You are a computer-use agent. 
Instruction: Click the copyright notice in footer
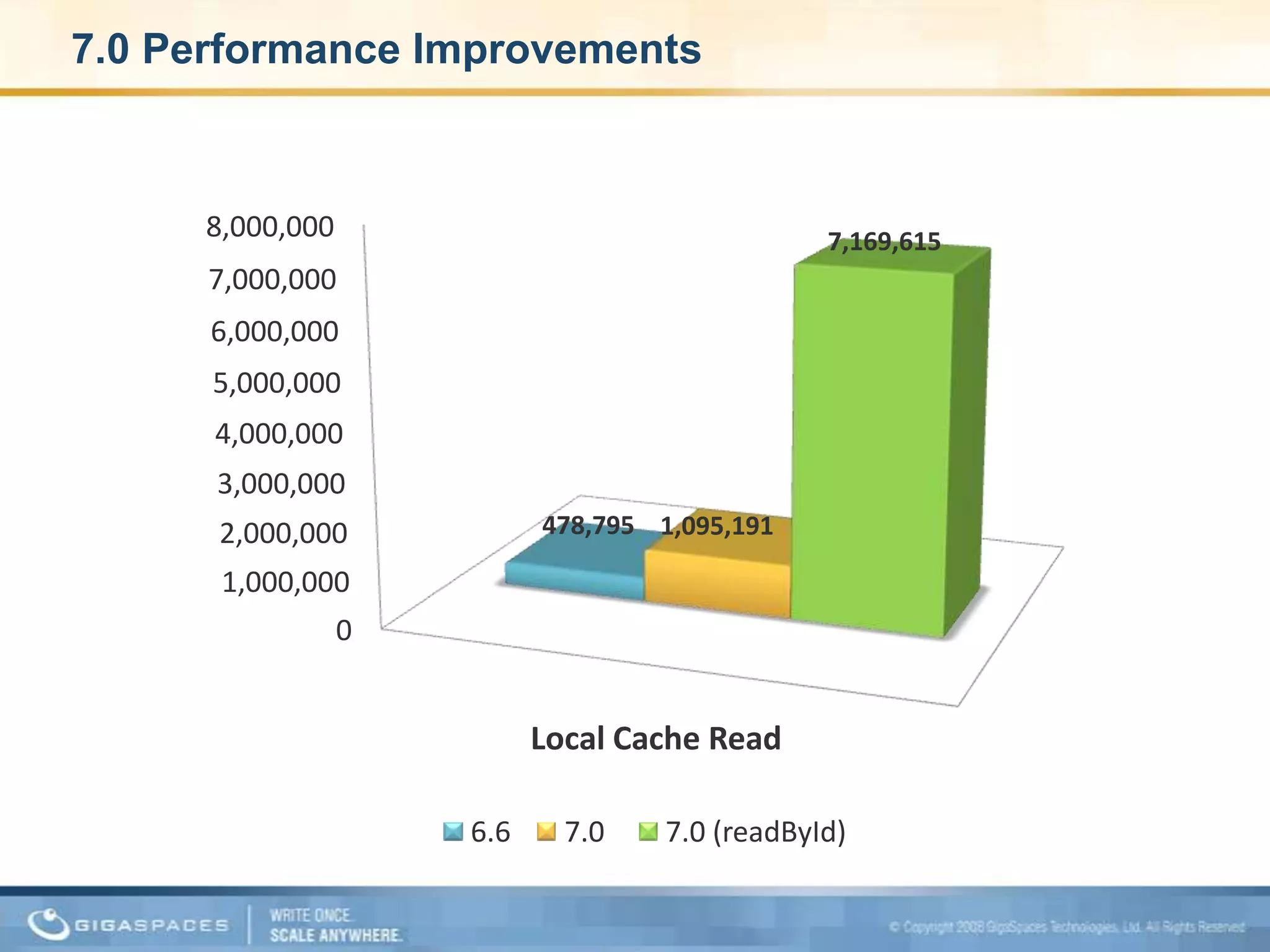coord(1067,927)
